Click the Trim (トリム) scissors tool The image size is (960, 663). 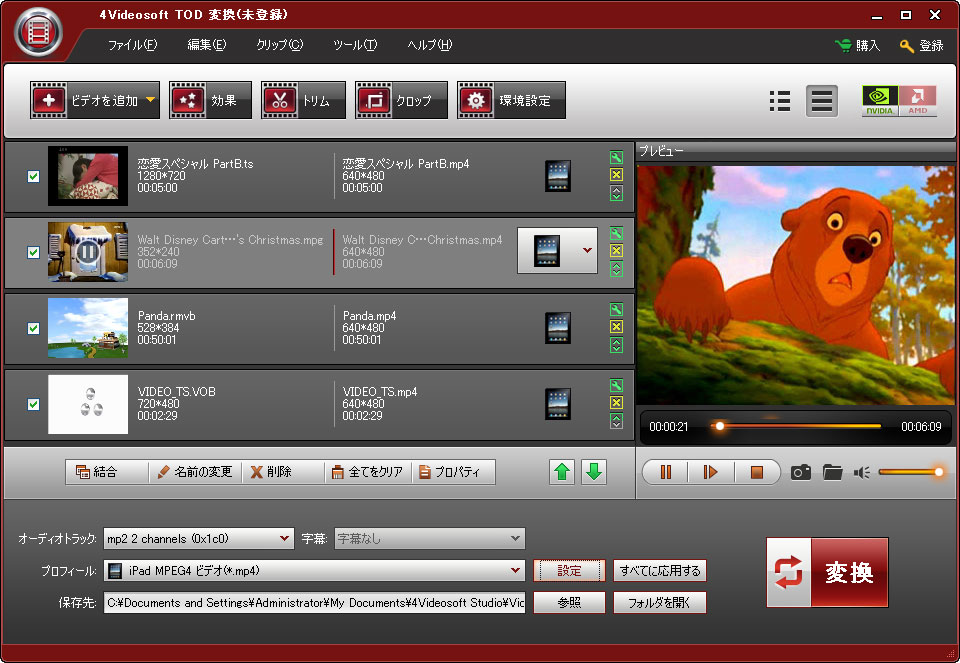coord(303,101)
